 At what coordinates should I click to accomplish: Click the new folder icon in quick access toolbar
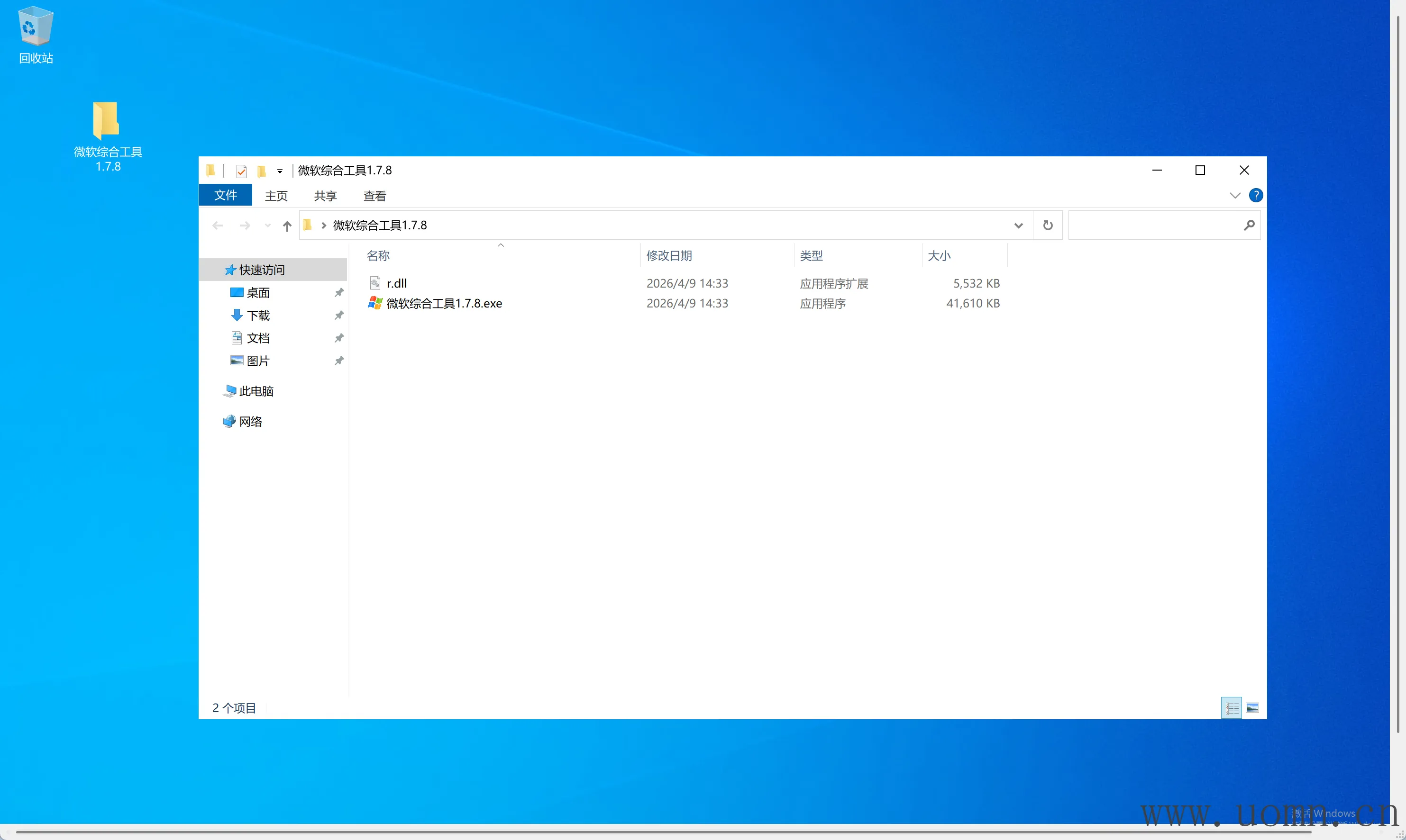[261, 171]
